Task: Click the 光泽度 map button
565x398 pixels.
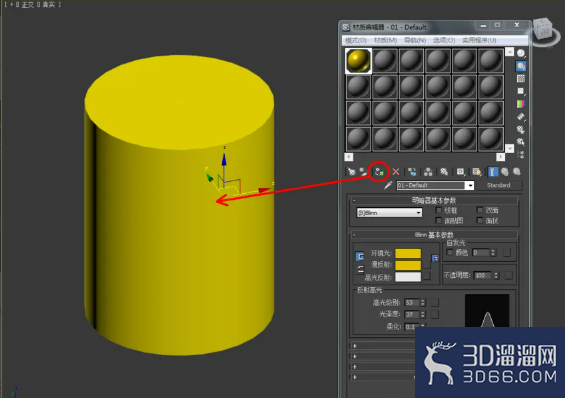Action: [435, 314]
